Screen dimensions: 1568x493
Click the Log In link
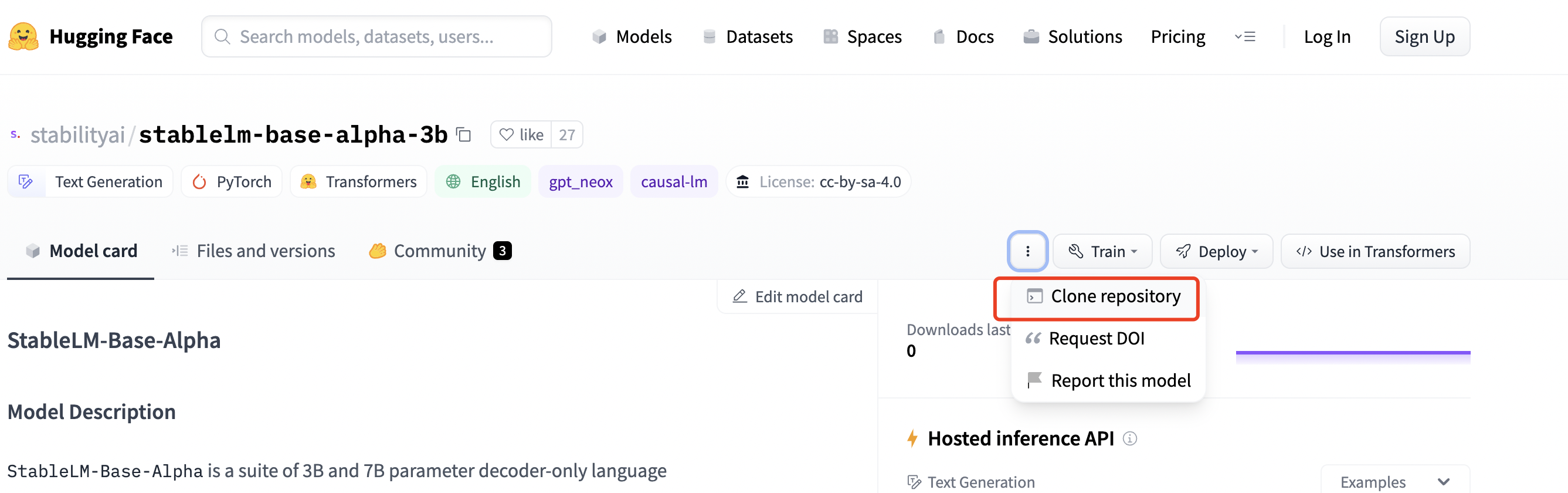coord(1327,36)
